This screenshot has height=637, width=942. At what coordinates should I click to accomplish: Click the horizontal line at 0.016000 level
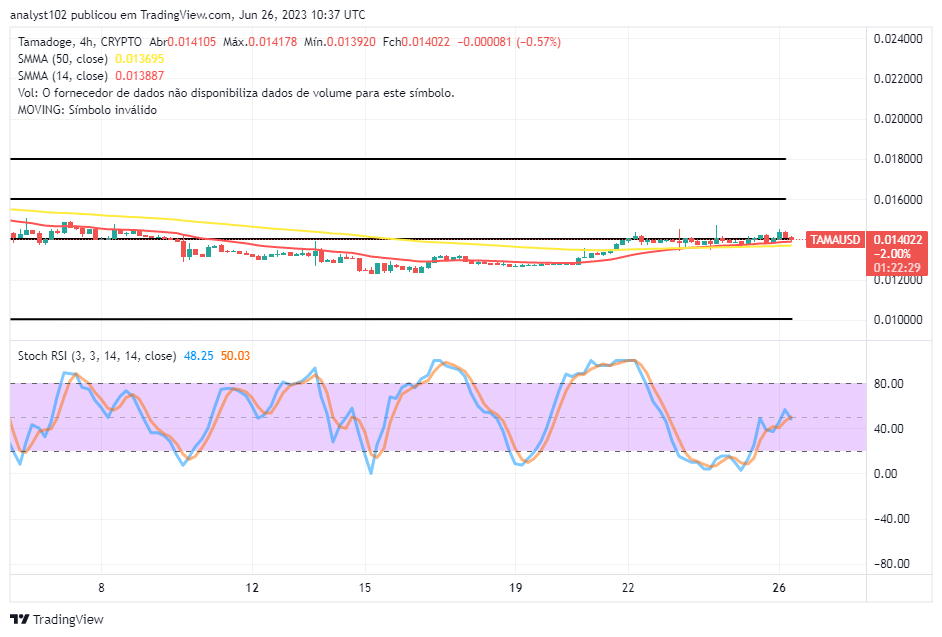[x=398, y=199]
